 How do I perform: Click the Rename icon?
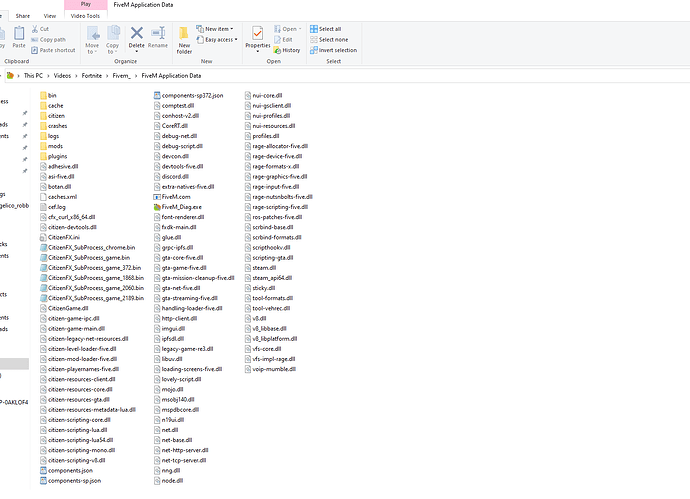(x=158, y=33)
